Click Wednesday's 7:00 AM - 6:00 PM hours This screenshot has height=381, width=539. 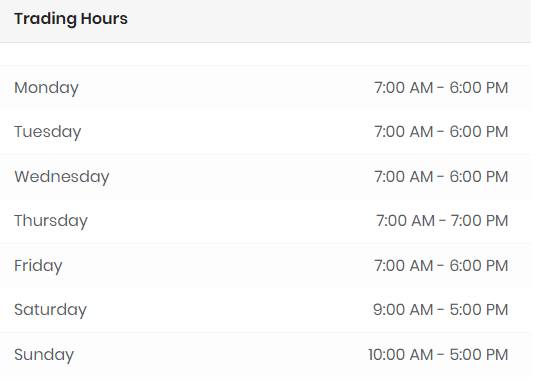pyautogui.click(x=441, y=176)
